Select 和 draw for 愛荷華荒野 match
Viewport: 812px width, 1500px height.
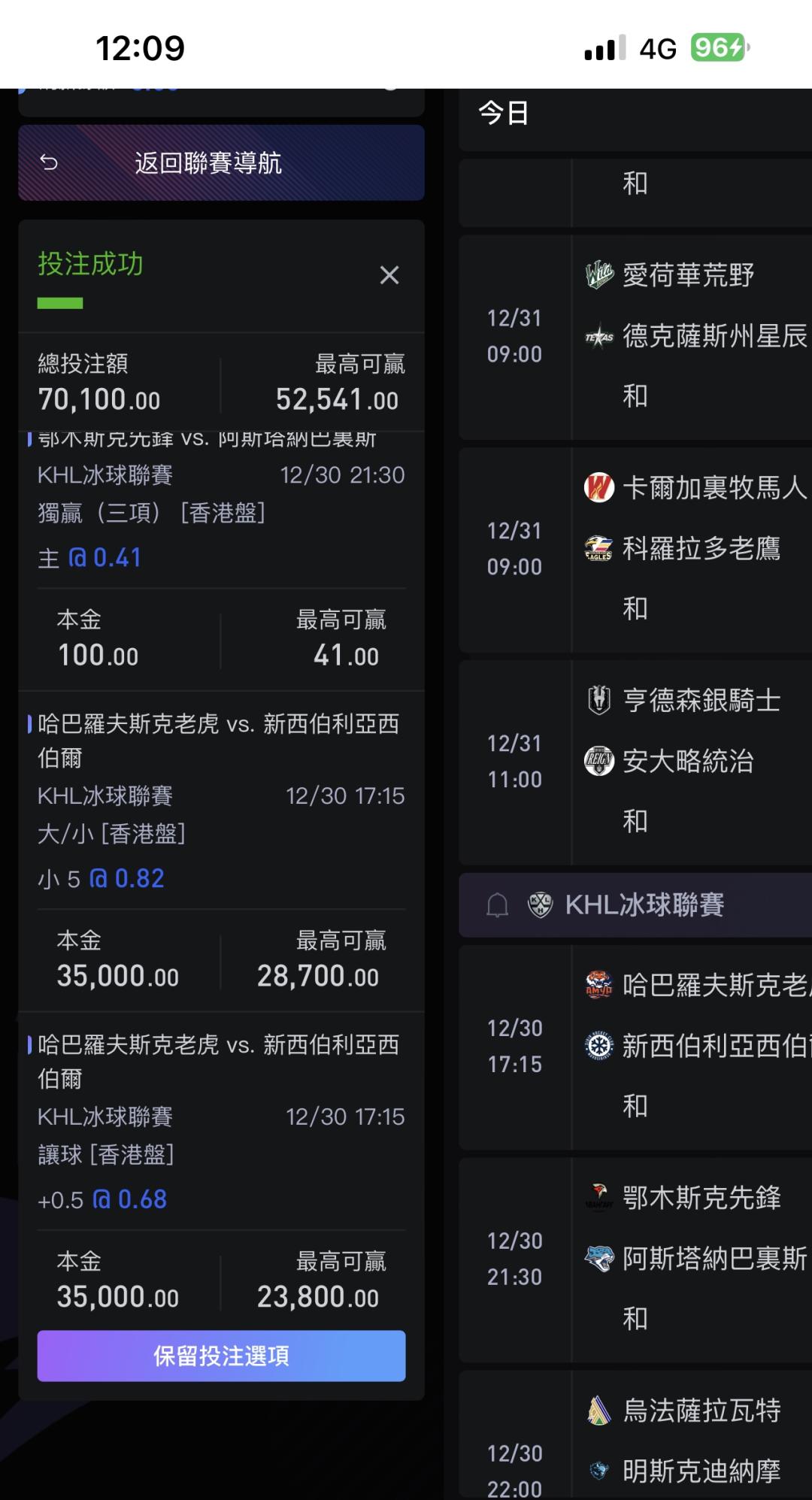pos(635,396)
